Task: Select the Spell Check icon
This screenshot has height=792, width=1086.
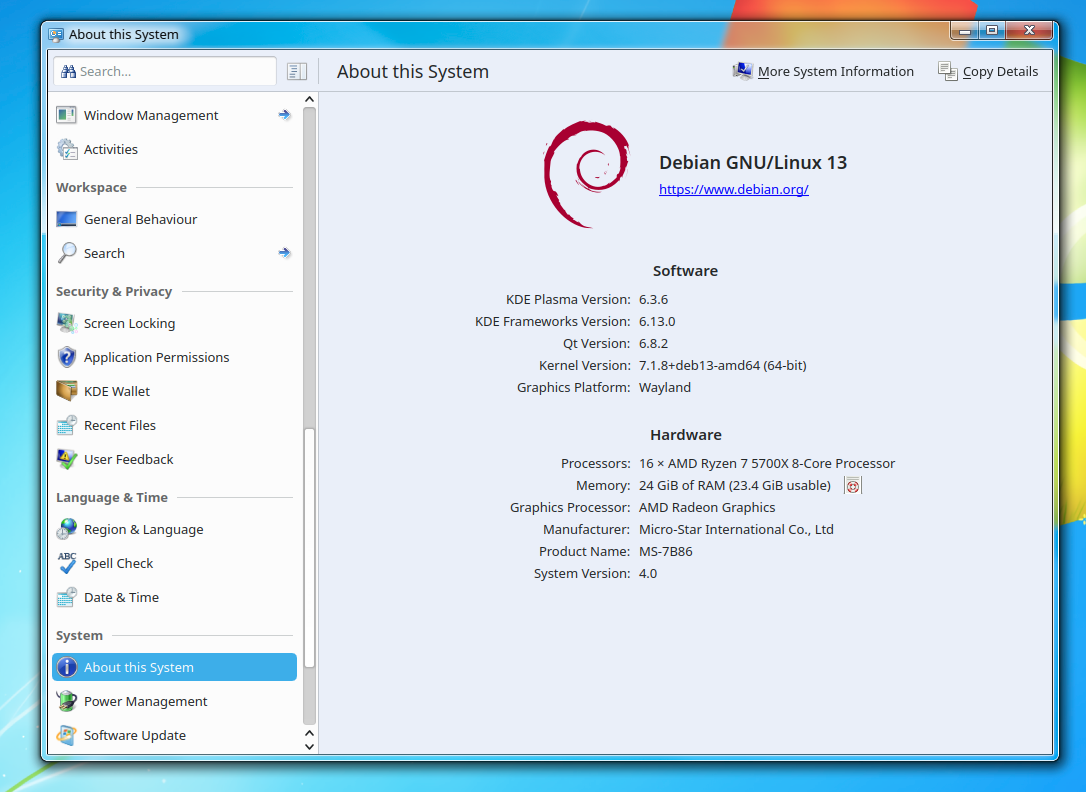Action: 66,563
